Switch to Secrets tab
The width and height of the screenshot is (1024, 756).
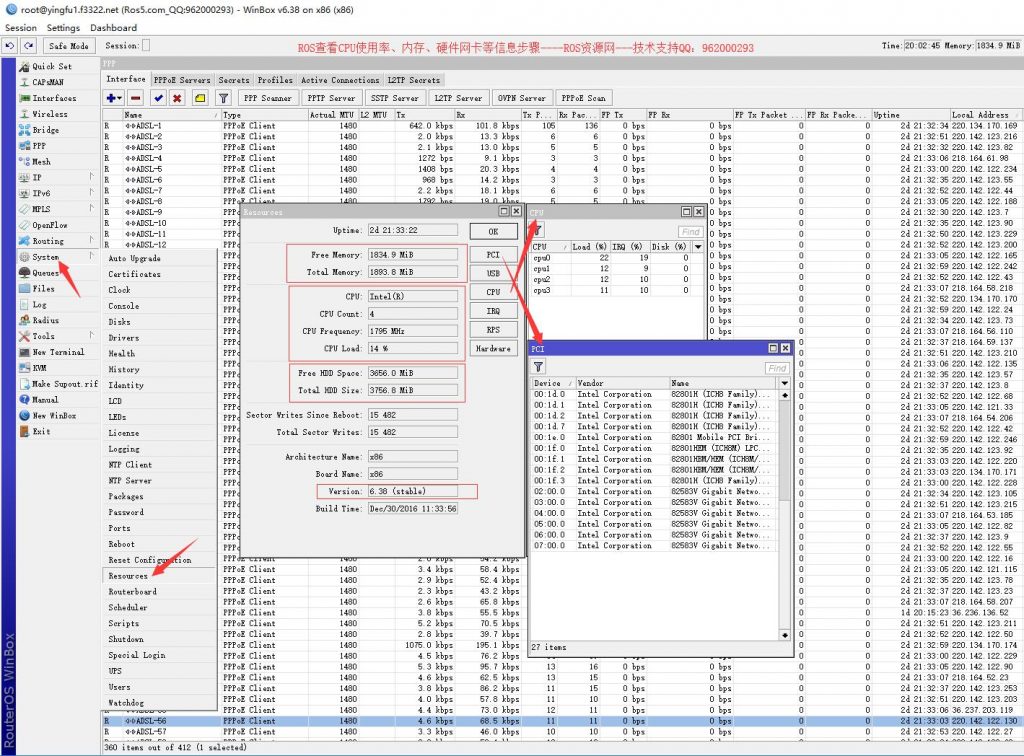(234, 80)
